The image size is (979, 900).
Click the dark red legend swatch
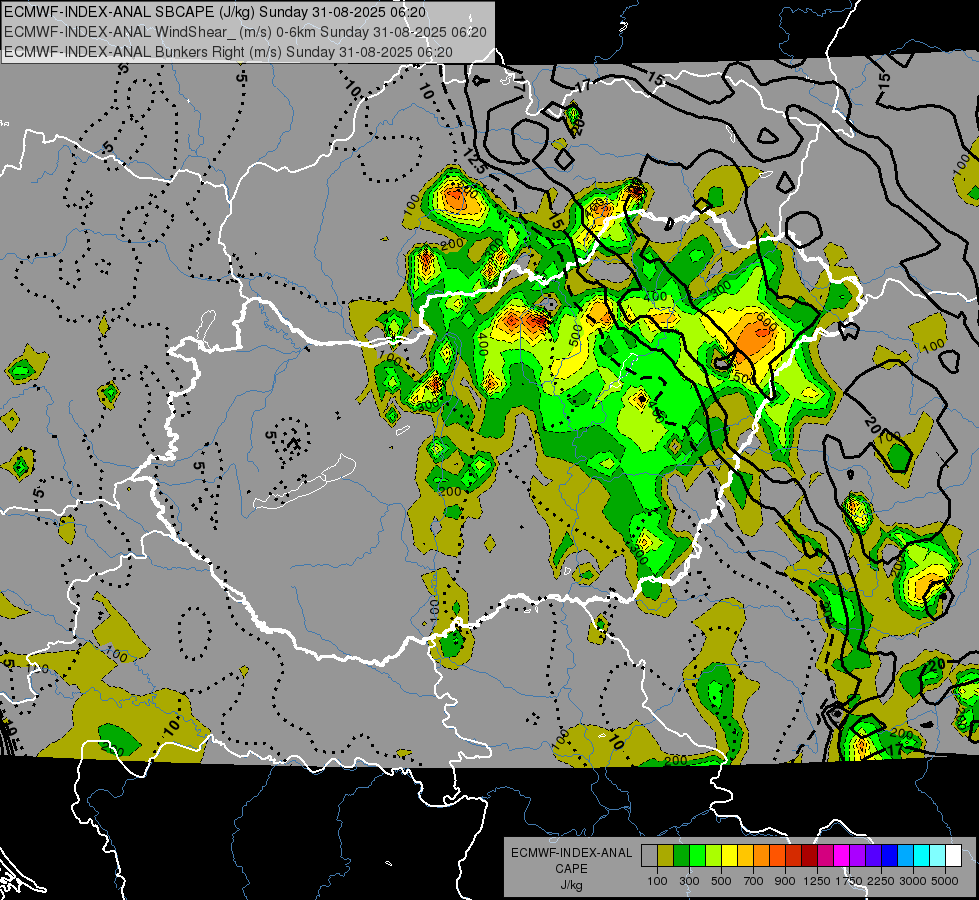click(810, 855)
